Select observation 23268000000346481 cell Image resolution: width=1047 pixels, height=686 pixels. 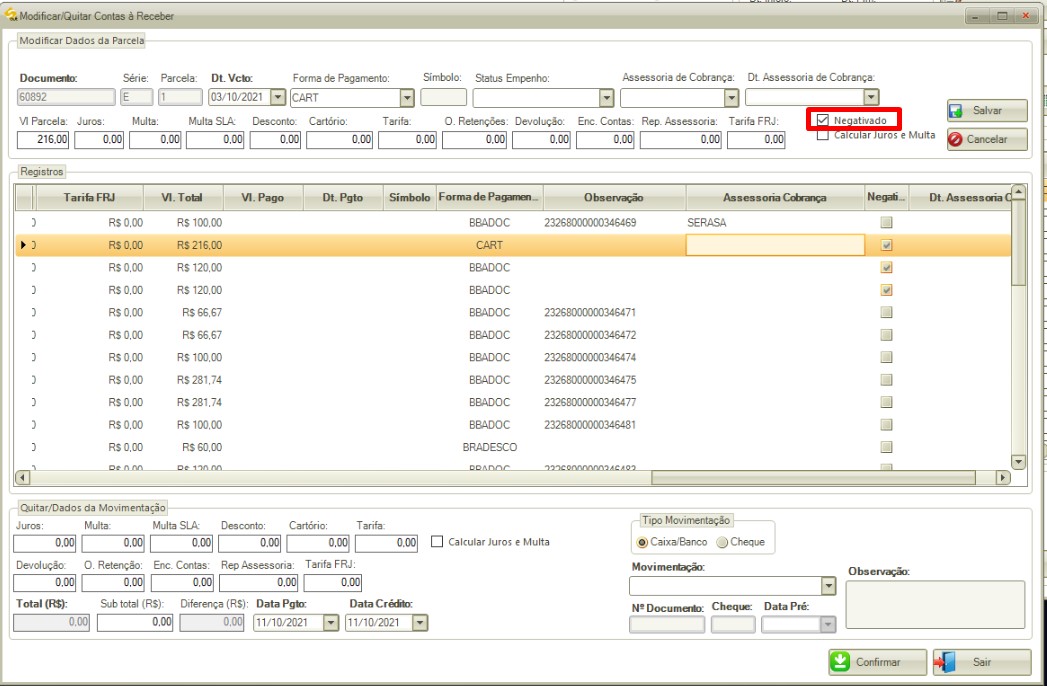pos(614,425)
